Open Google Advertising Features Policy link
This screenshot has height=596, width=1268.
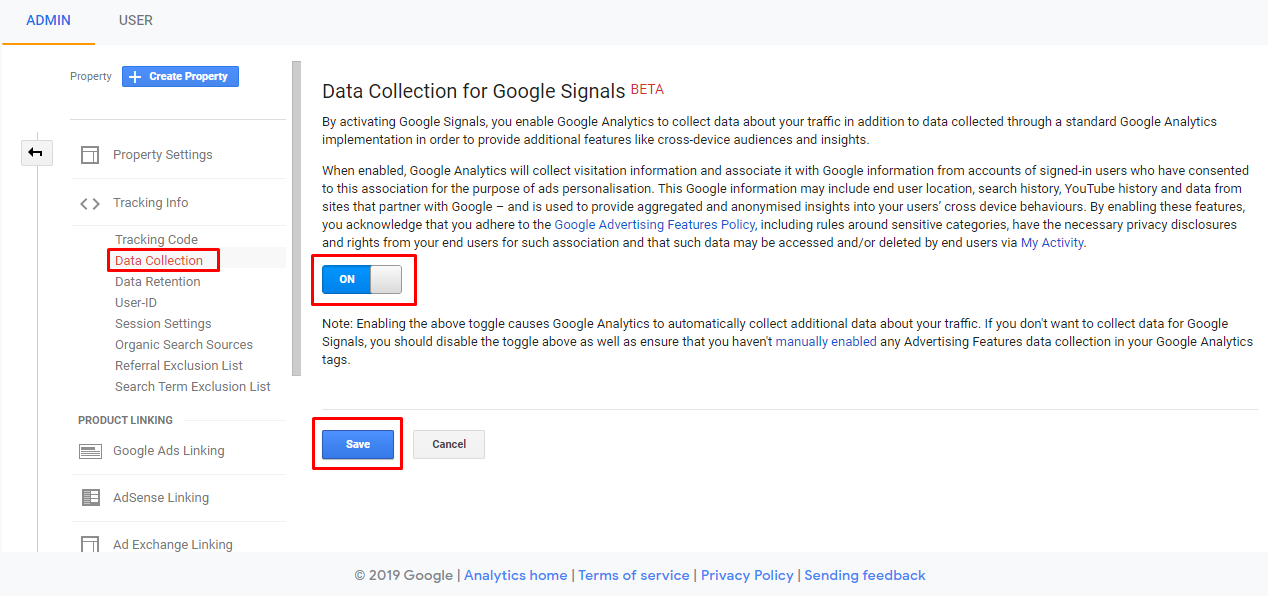(655, 225)
